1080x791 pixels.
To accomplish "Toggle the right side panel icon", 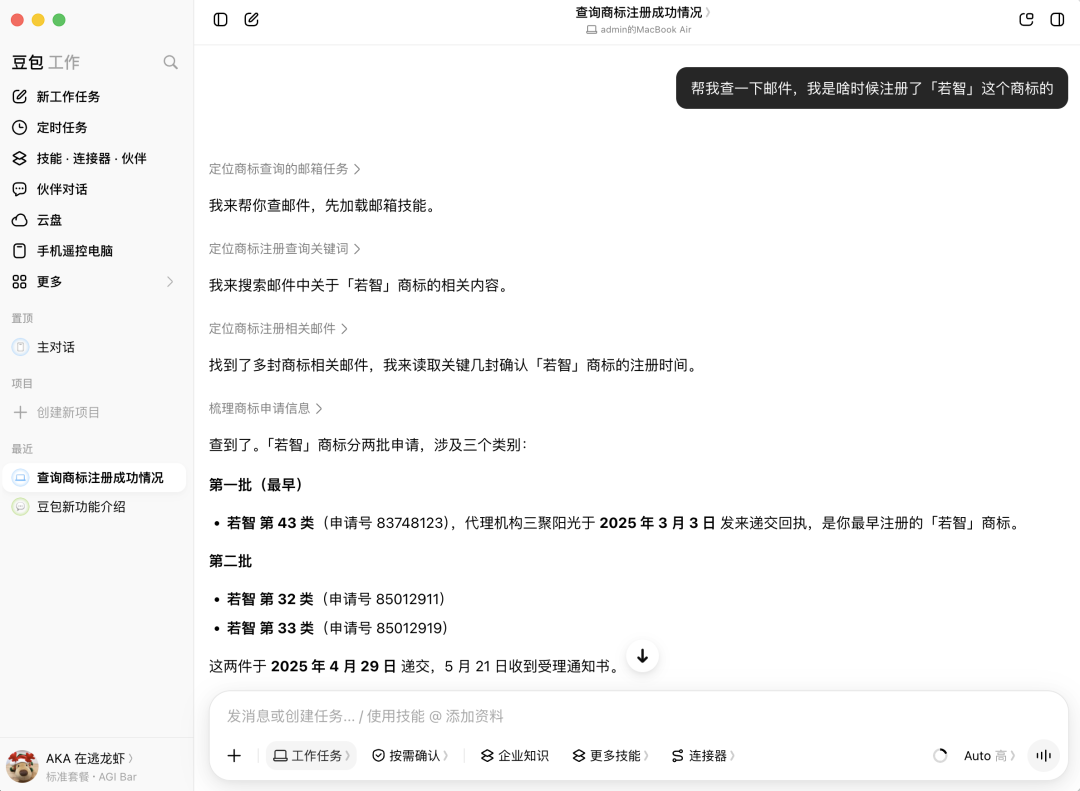I will point(1057,19).
